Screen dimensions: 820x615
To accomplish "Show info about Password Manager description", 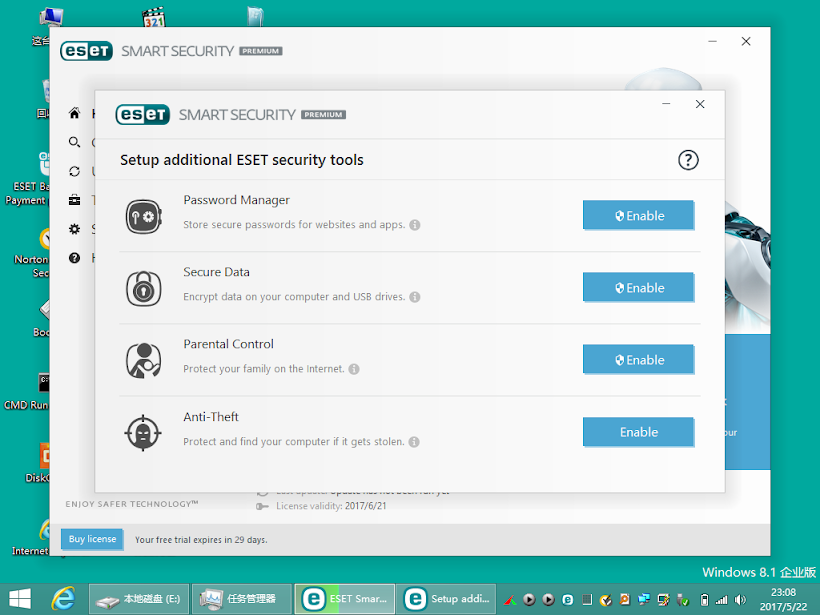I will (415, 225).
